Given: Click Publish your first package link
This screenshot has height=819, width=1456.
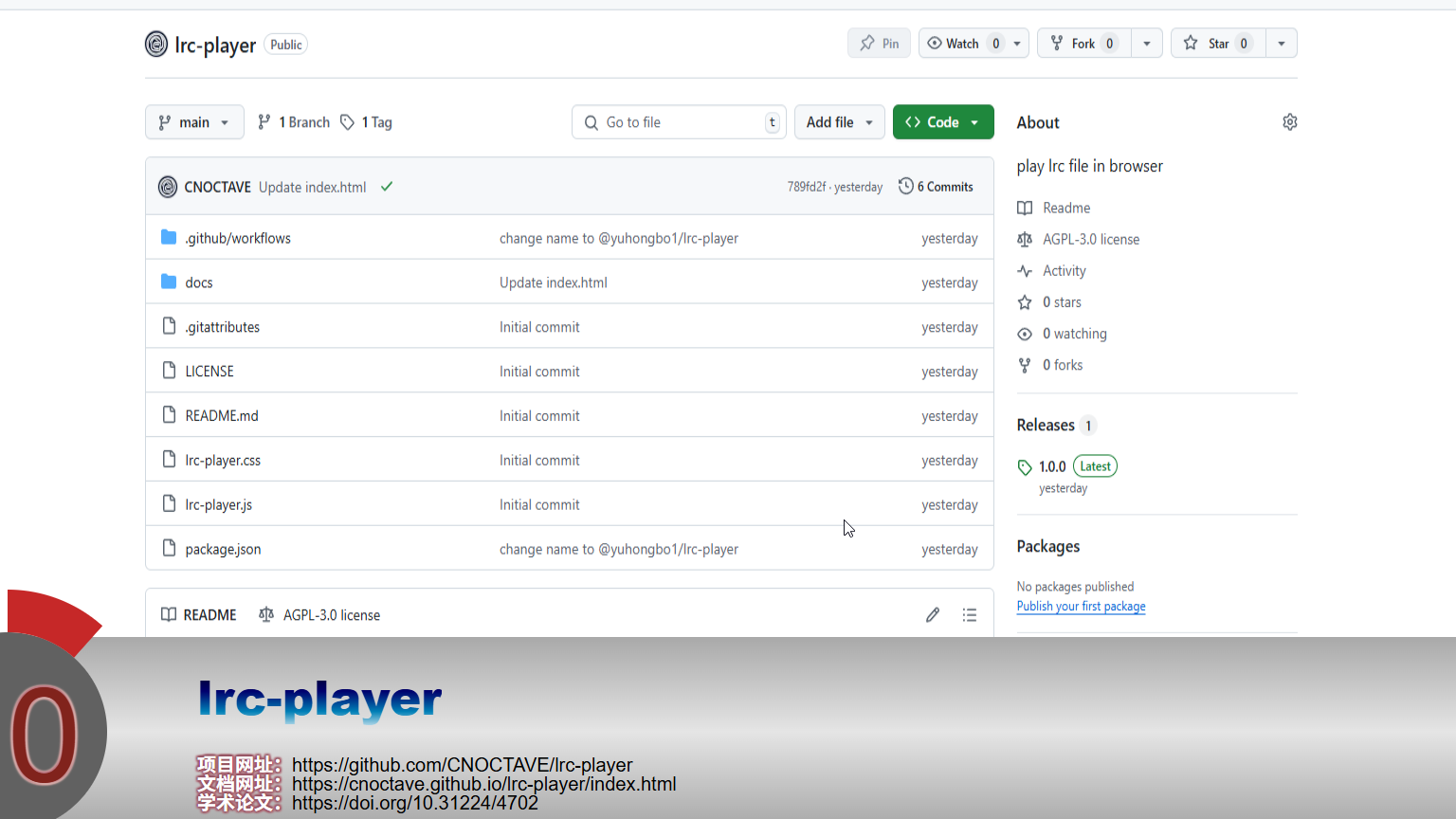Looking at the screenshot, I should tap(1081, 607).
